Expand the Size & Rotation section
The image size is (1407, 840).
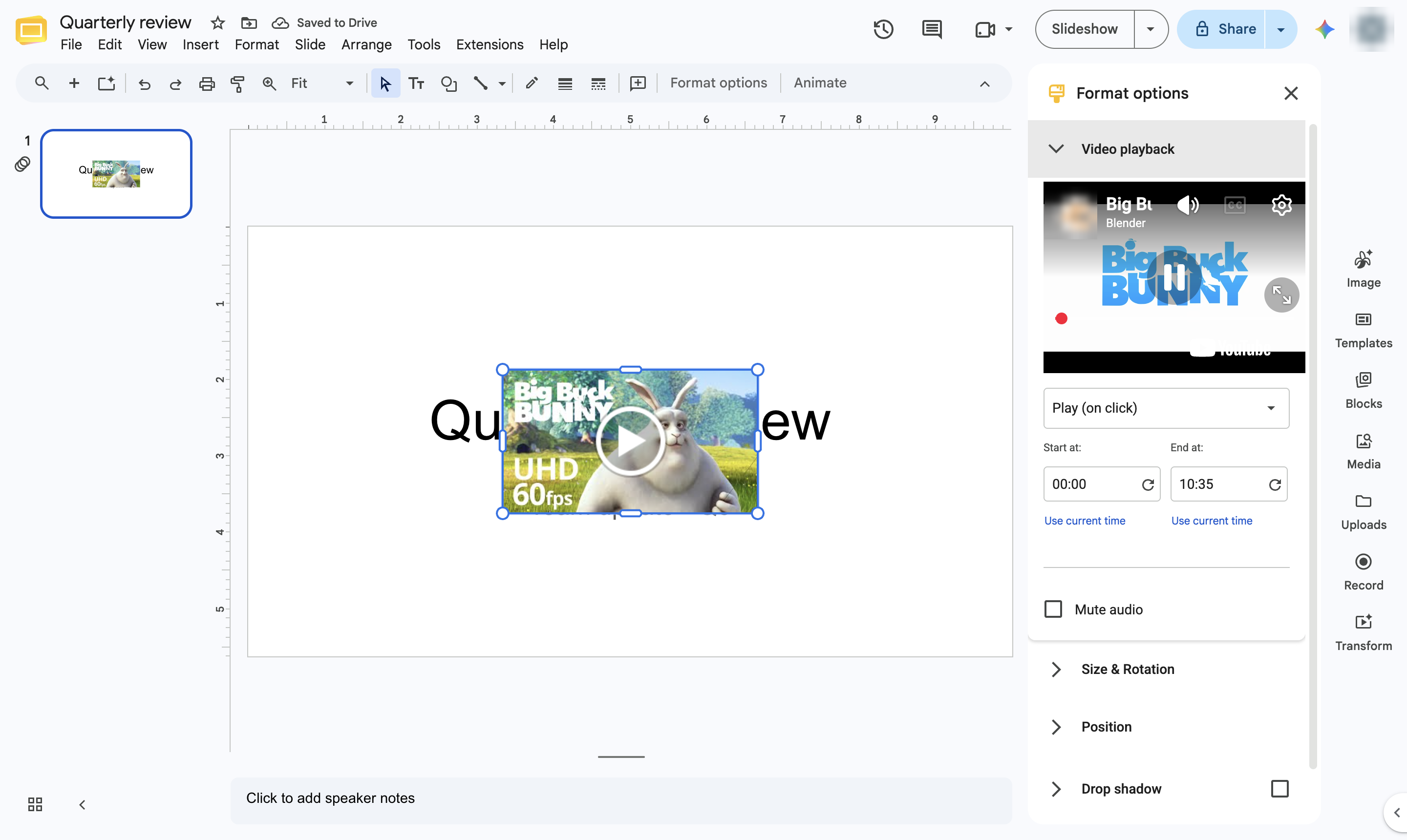[1166, 669]
